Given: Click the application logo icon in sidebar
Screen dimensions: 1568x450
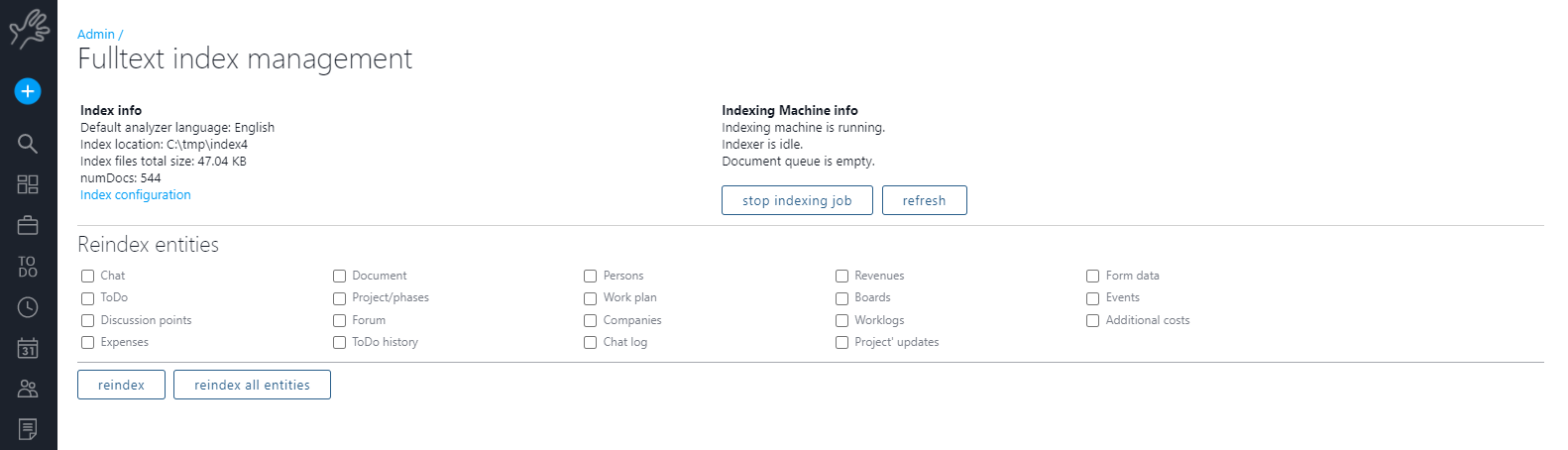Looking at the screenshot, I should 29,30.
